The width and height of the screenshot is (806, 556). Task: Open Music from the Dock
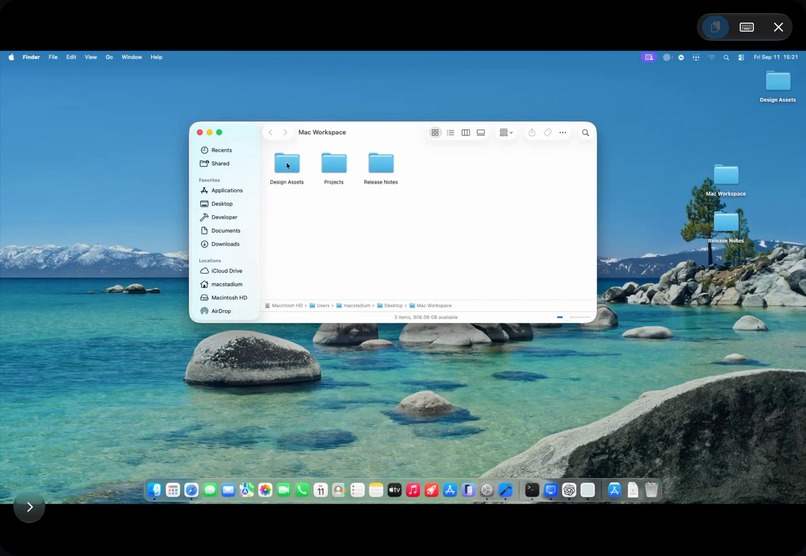(x=413, y=490)
